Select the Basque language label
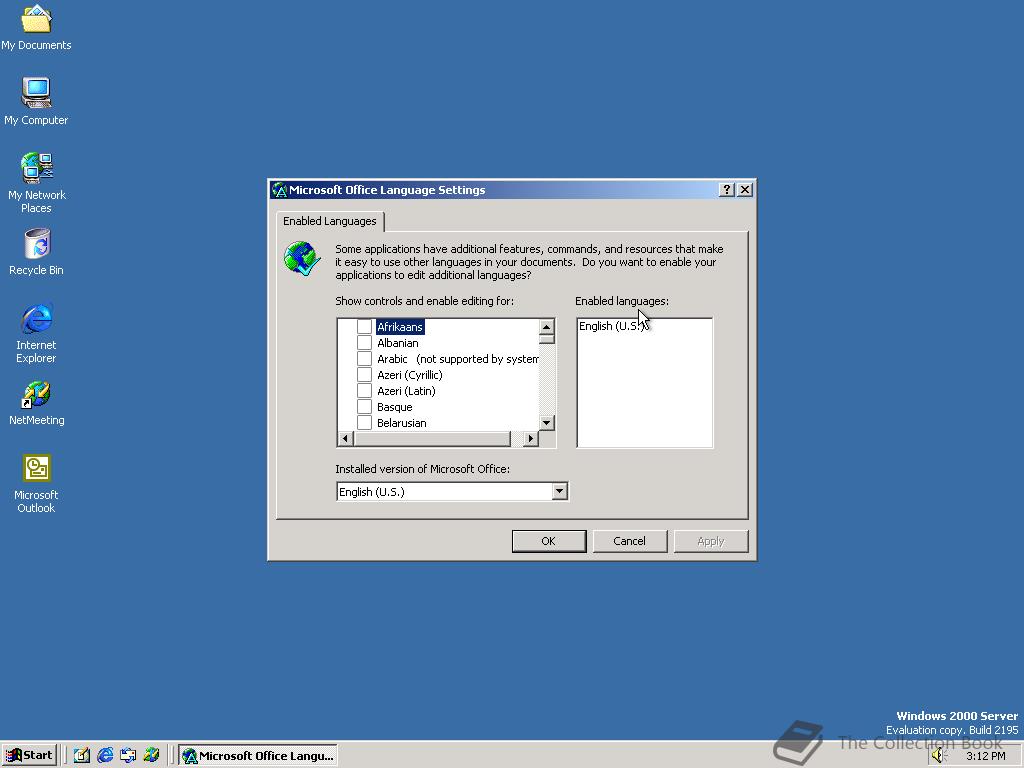Image resolution: width=1024 pixels, height=768 pixels. 394,407
